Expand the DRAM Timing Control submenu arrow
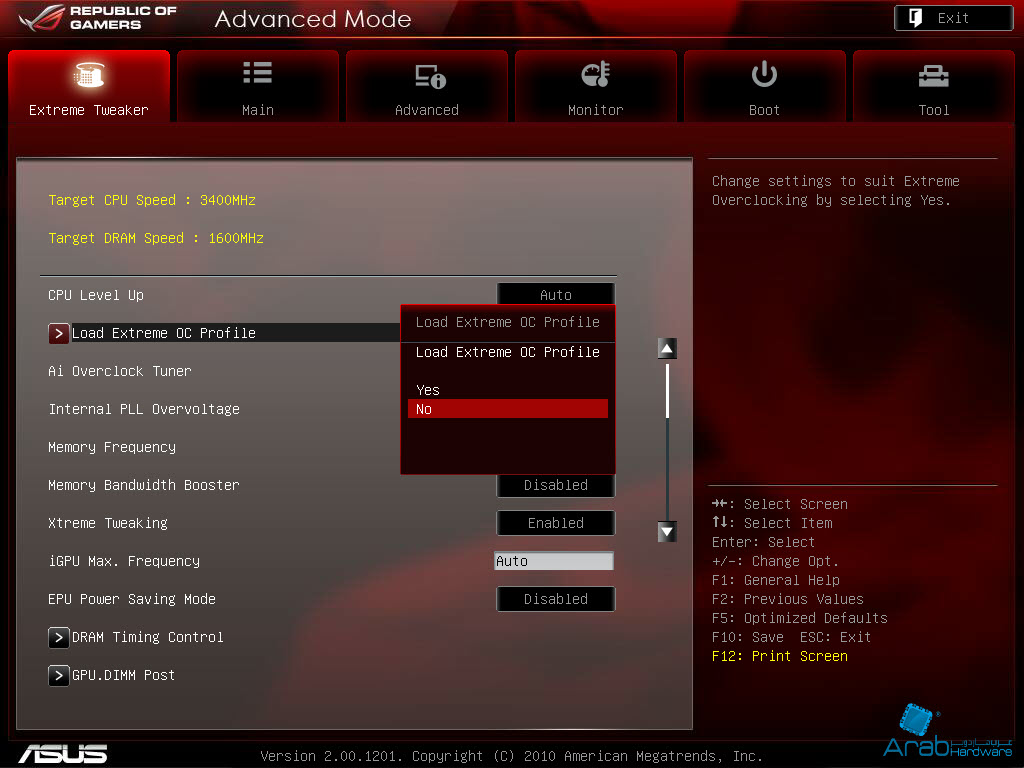The width and height of the screenshot is (1024, 768). [58, 637]
